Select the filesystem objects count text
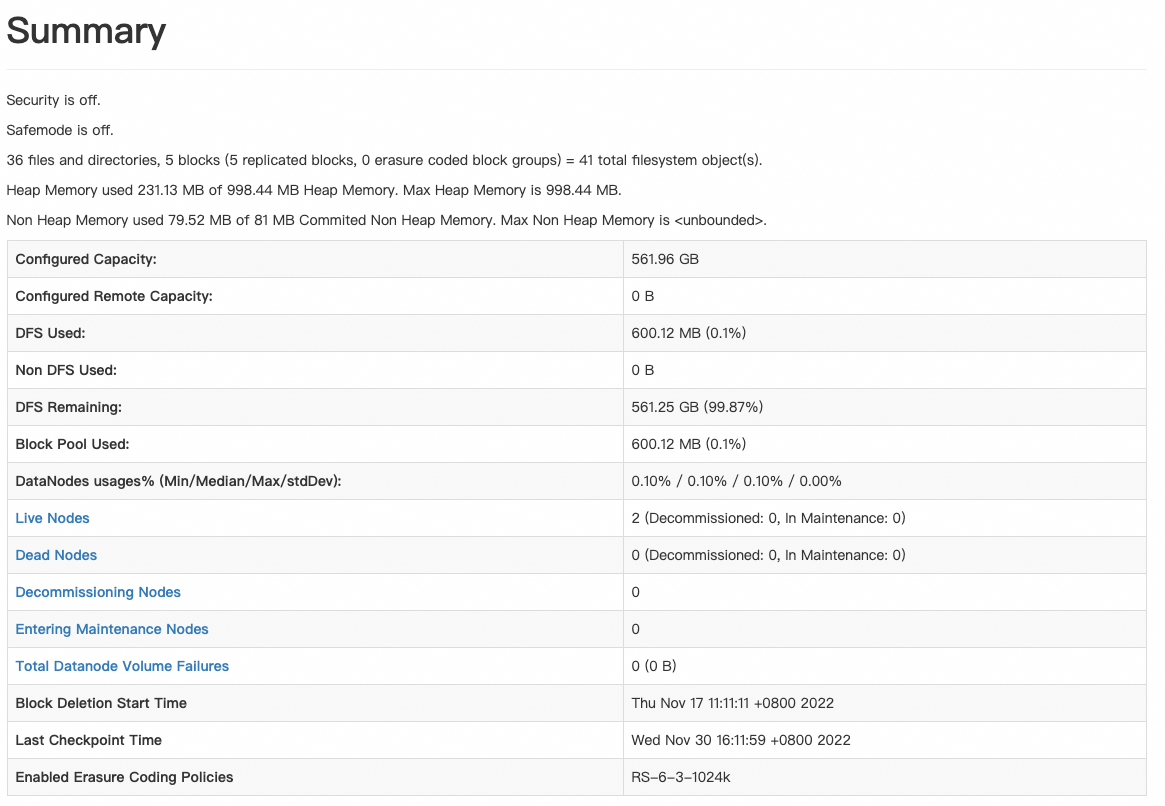This screenshot has width=1165, height=806. (x=385, y=159)
